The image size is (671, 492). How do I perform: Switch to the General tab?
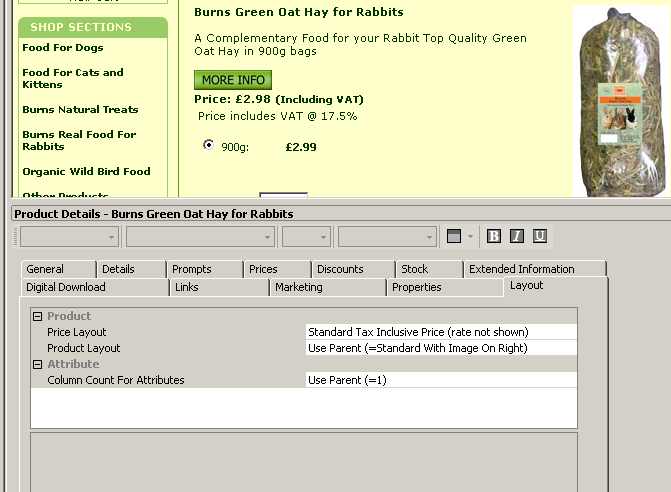(45, 269)
